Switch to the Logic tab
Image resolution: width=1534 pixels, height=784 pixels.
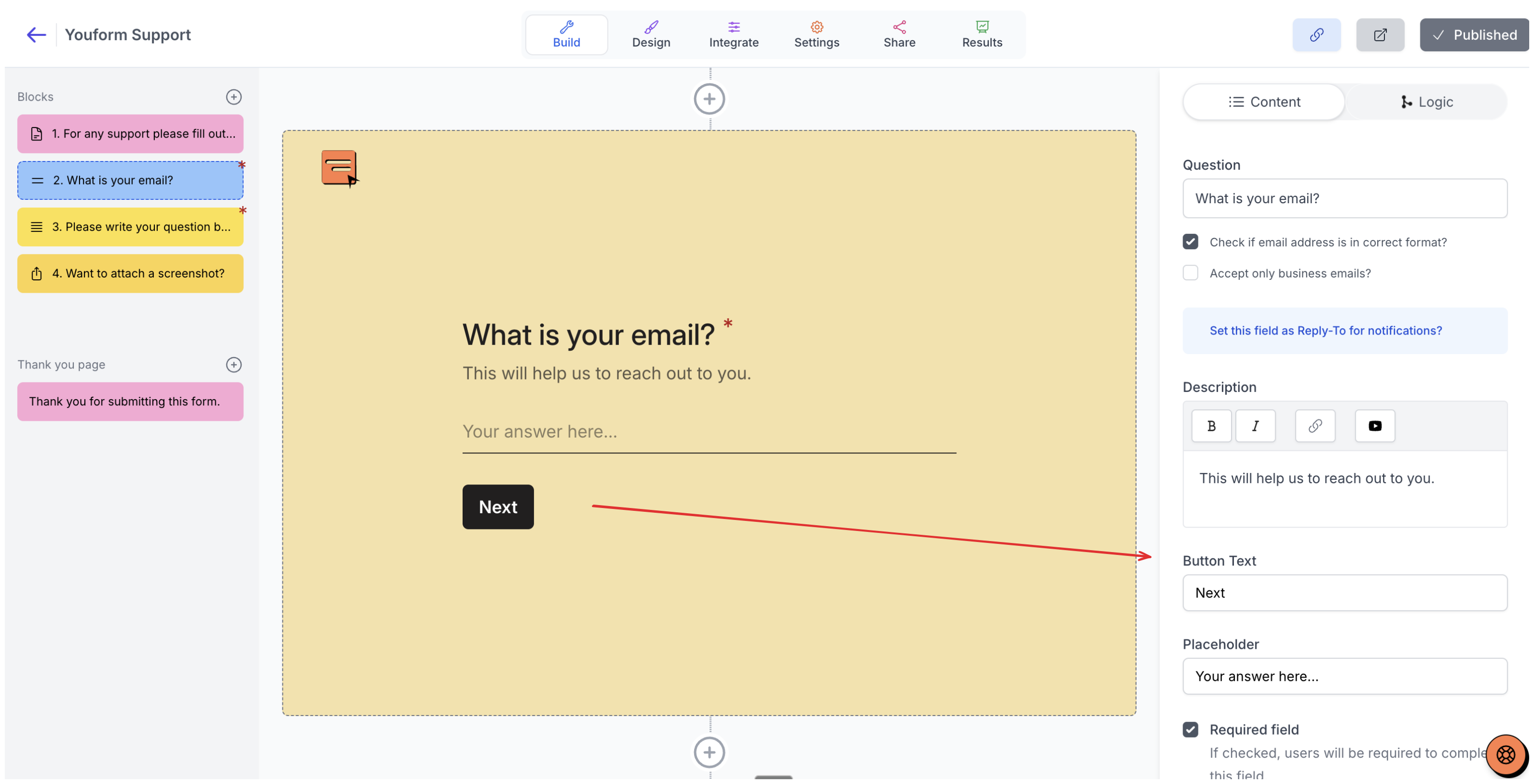click(x=1426, y=102)
